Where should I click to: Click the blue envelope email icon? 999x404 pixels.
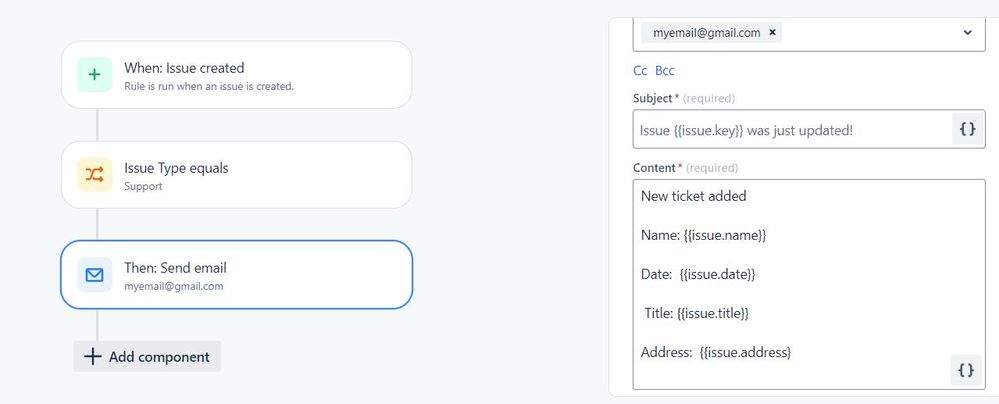94,275
